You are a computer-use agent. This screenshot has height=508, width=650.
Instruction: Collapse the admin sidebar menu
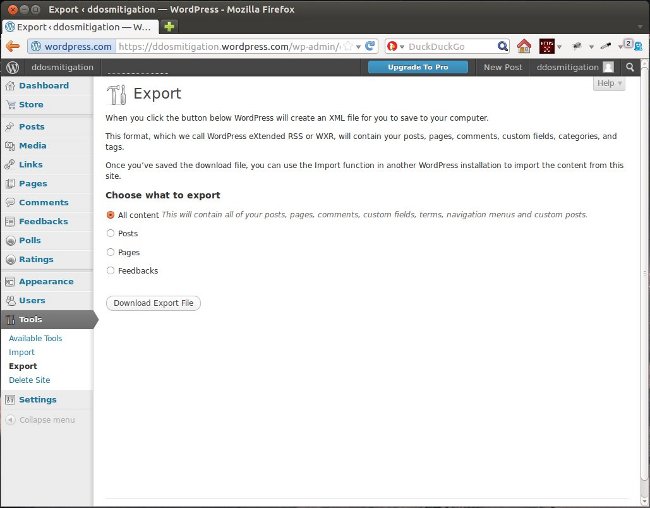click(46, 420)
